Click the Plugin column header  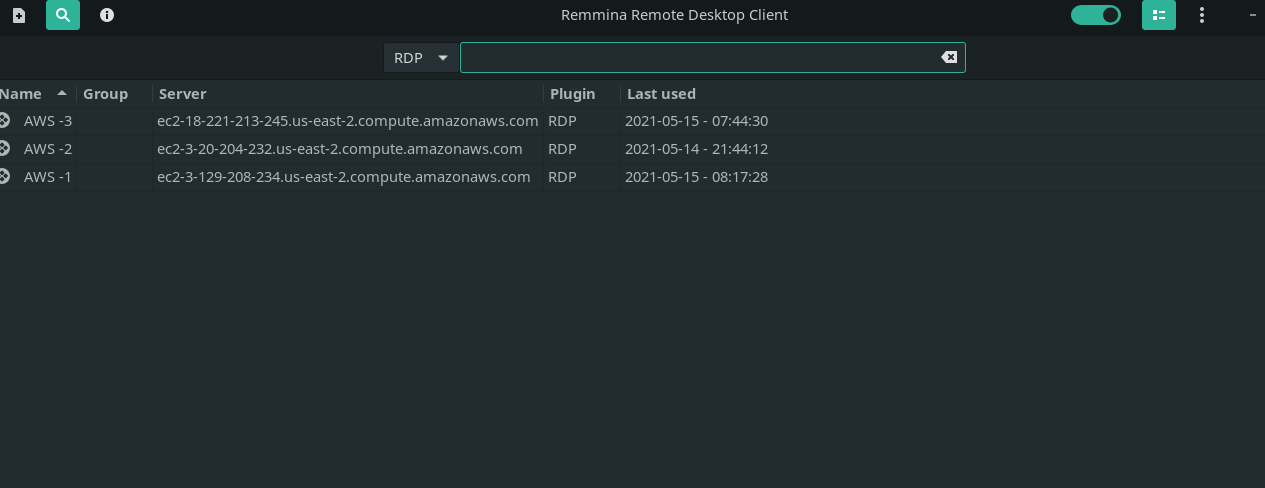[x=572, y=94]
